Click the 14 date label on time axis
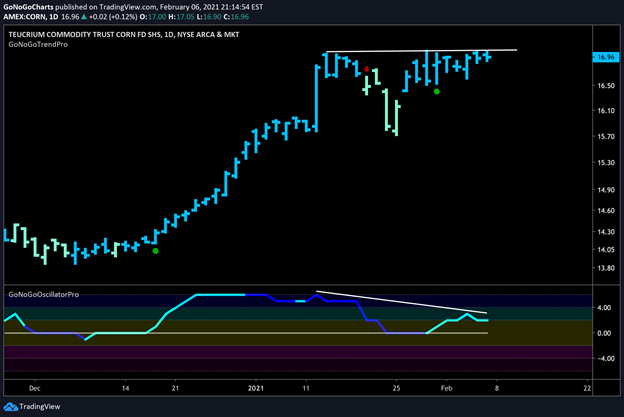624x417 pixels. (x=125, y=388)
